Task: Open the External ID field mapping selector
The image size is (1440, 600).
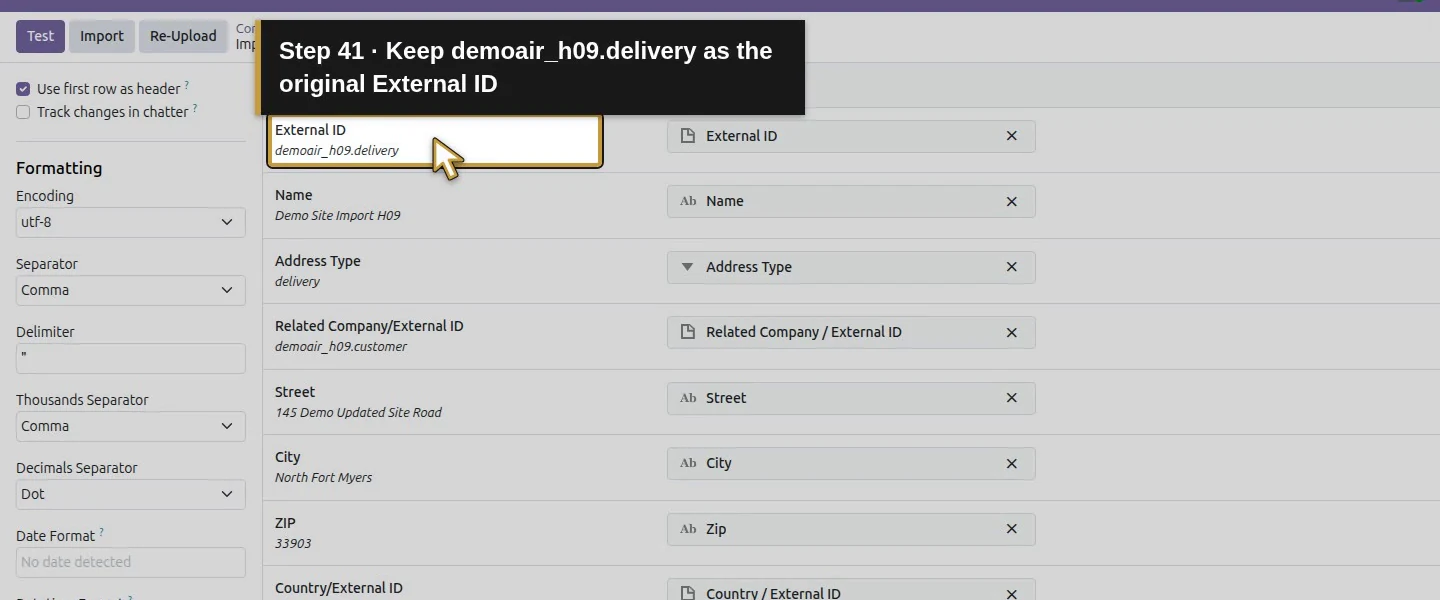Action: point(851,136)
